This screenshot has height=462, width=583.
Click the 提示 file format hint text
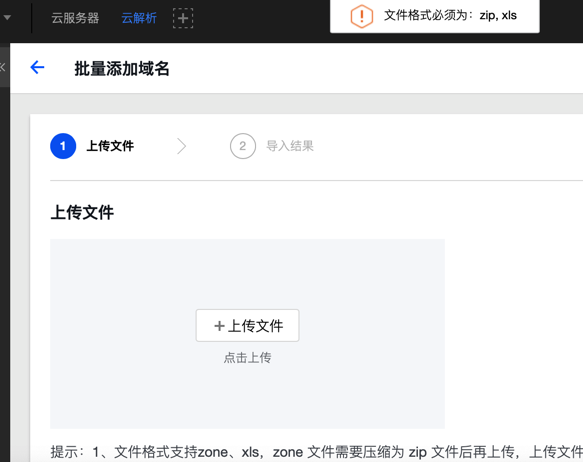[316, 452]
